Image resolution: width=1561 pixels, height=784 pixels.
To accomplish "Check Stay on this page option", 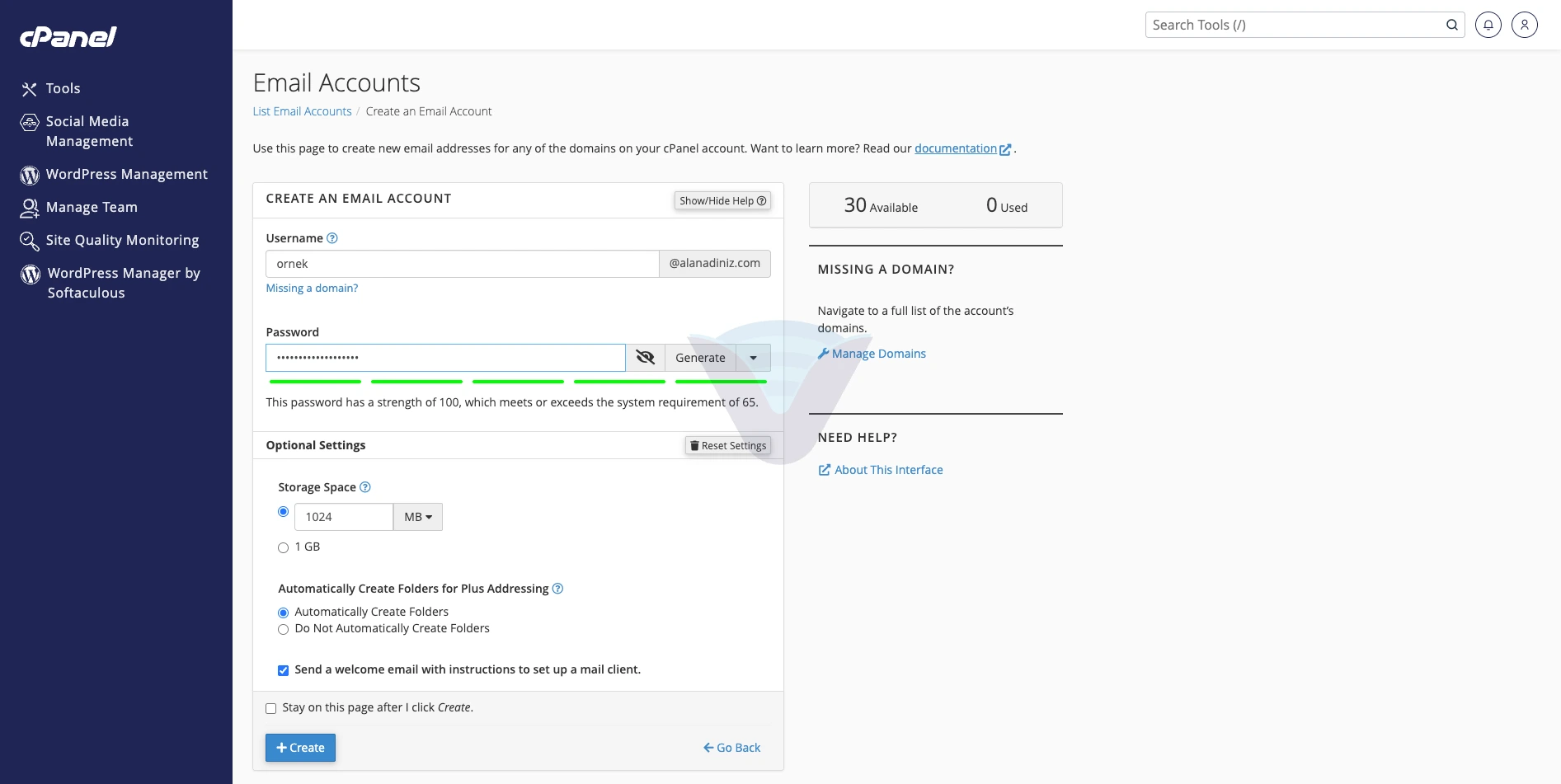I will tap(271, 708).
